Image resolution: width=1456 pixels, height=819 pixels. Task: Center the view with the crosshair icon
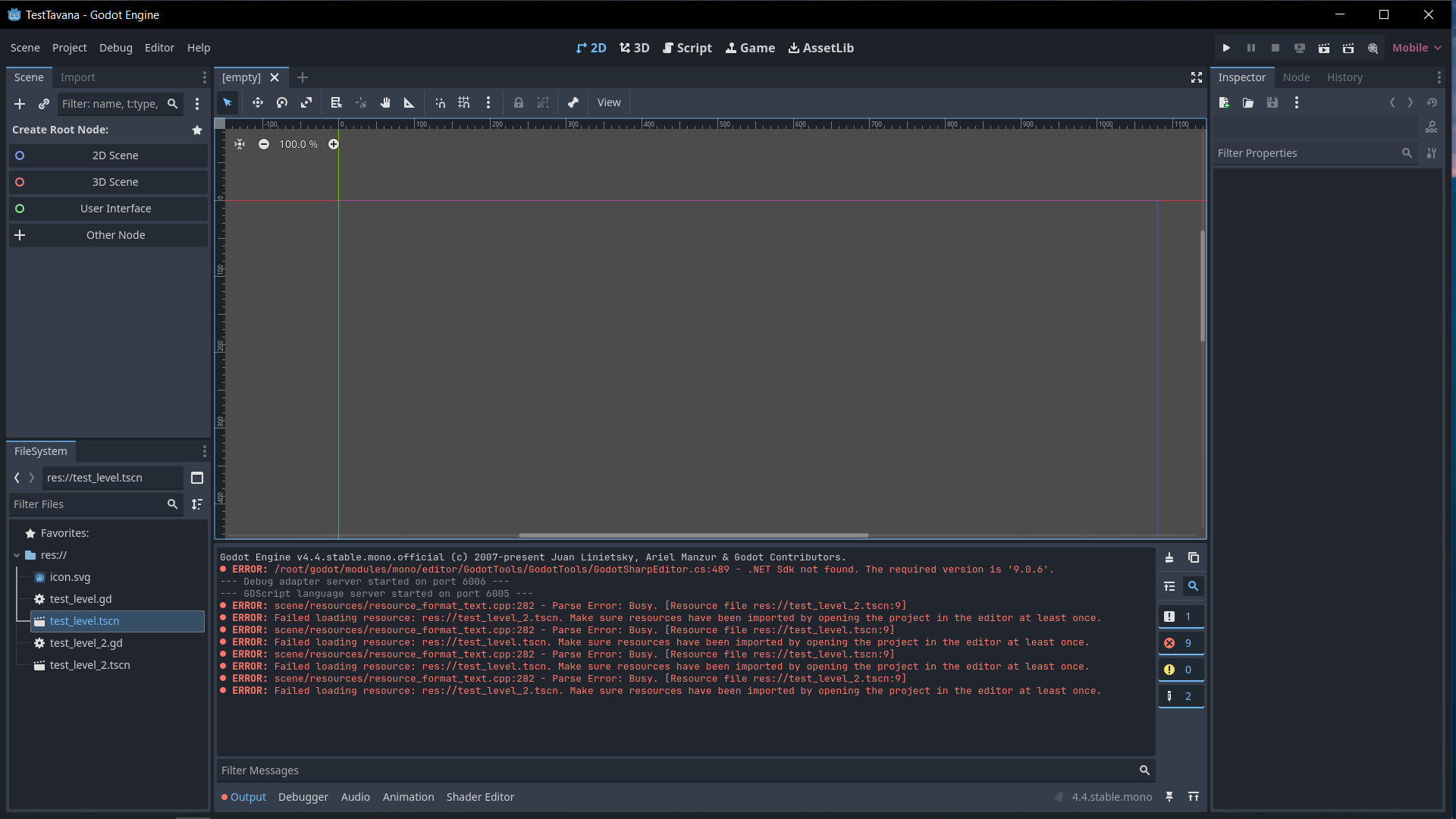click(x=240, y=144)
